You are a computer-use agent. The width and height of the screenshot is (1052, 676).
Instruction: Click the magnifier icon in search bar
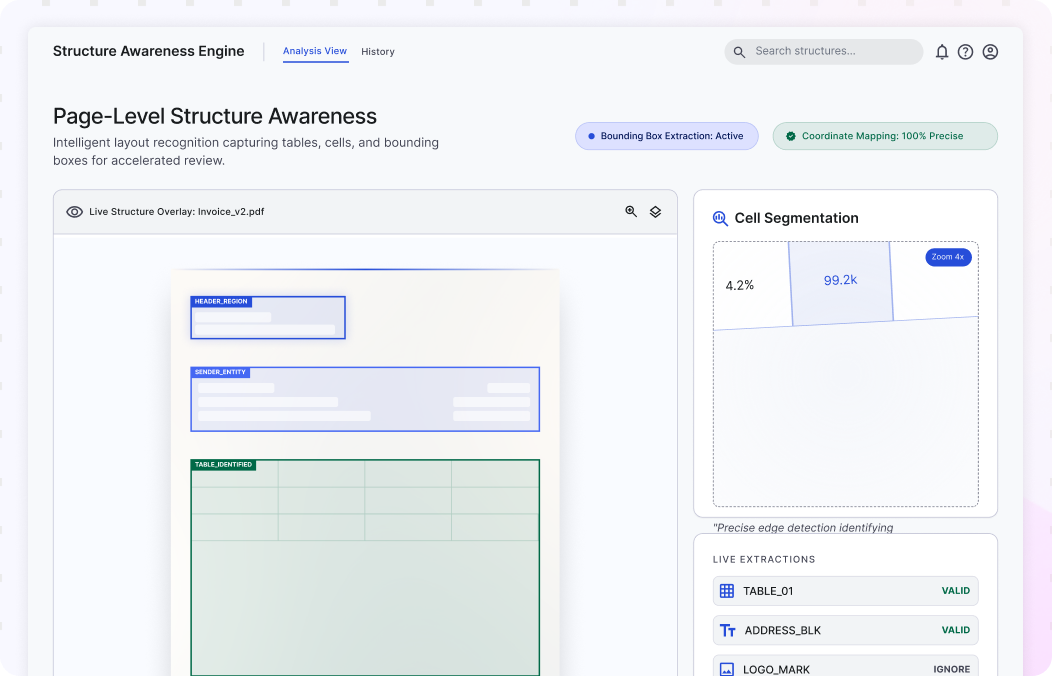pos(739,52)
